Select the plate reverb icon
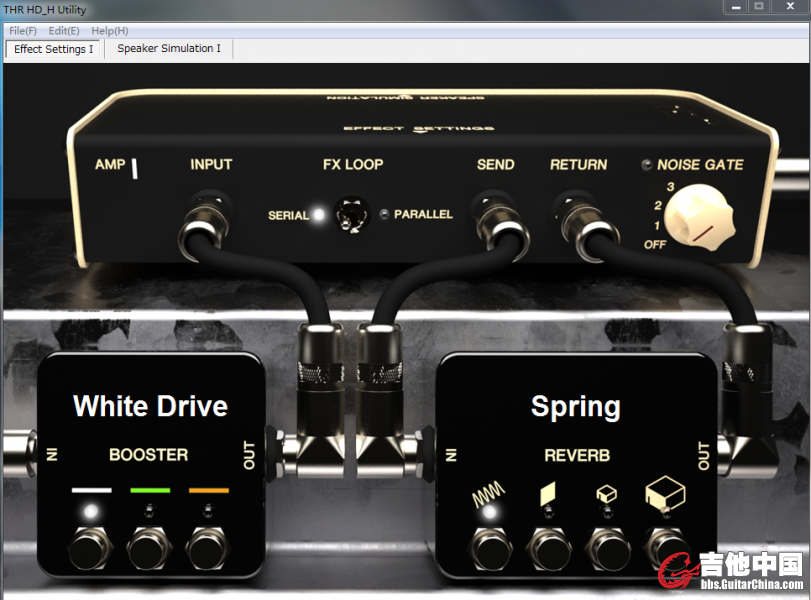This screenshot has width=811, height=600. coord(547,493)
